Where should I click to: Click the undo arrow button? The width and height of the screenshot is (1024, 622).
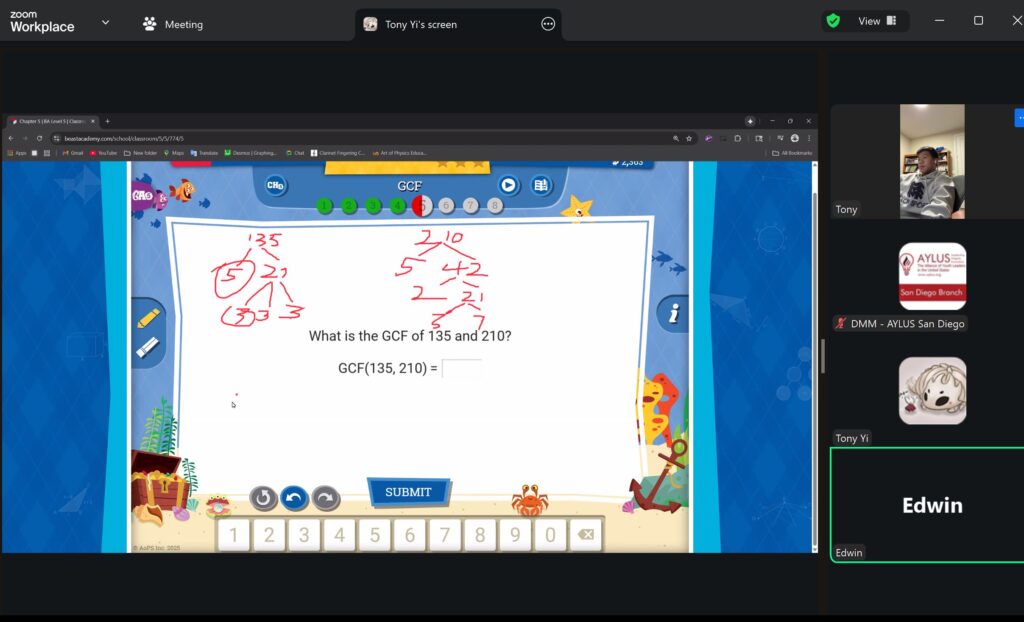tap(294, 497)
